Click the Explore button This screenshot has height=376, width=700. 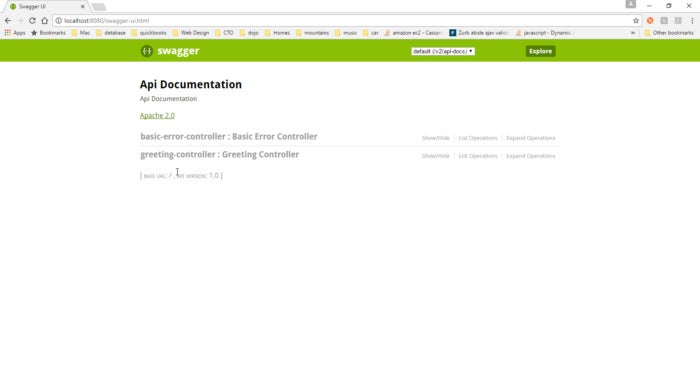pyautogui.click(x=540, y=51)
